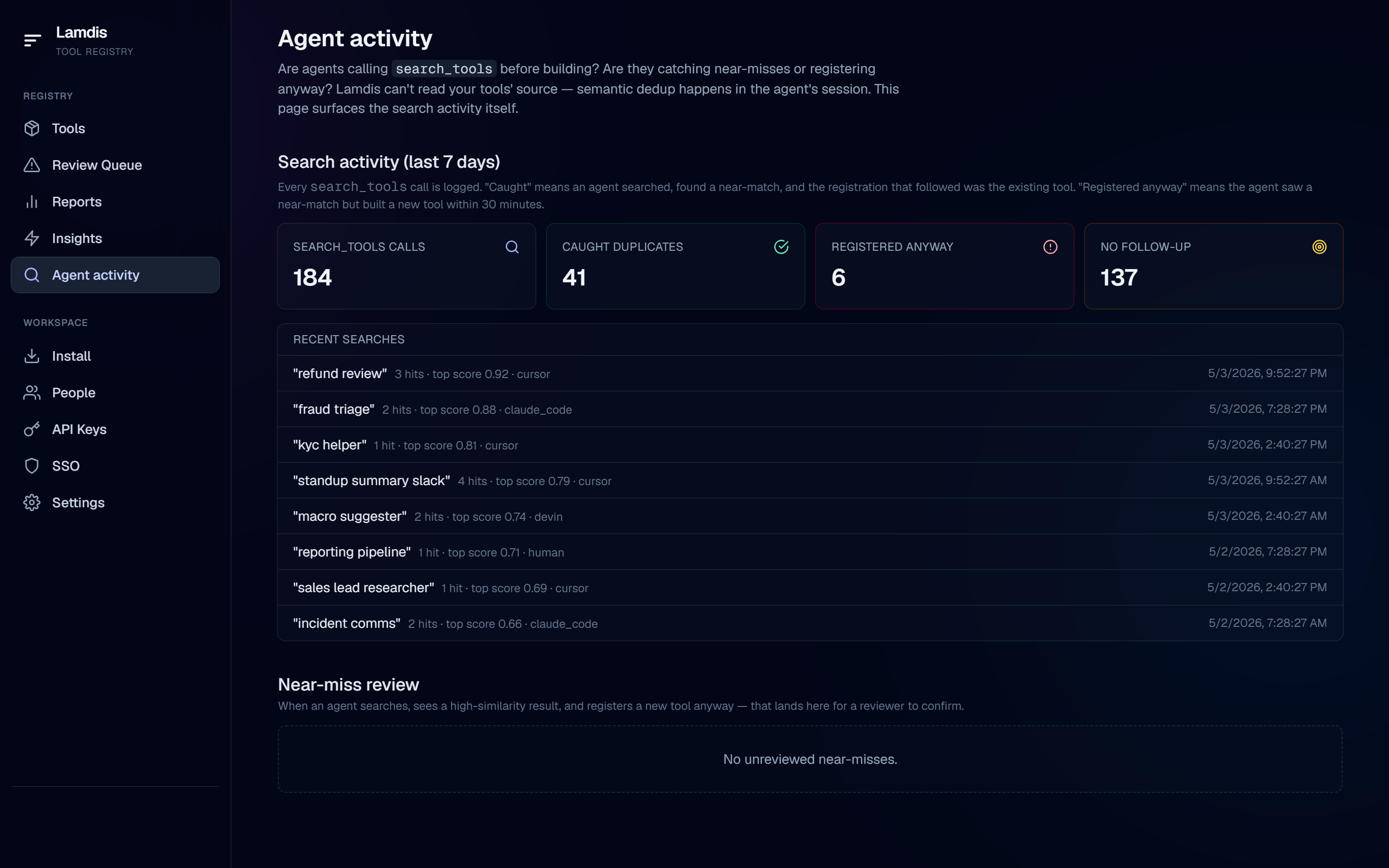Click target icon on No Follow-Up card
The height and width of the screenshot is (868, 1389).
pyautogui.click(x=1320, y=247)
